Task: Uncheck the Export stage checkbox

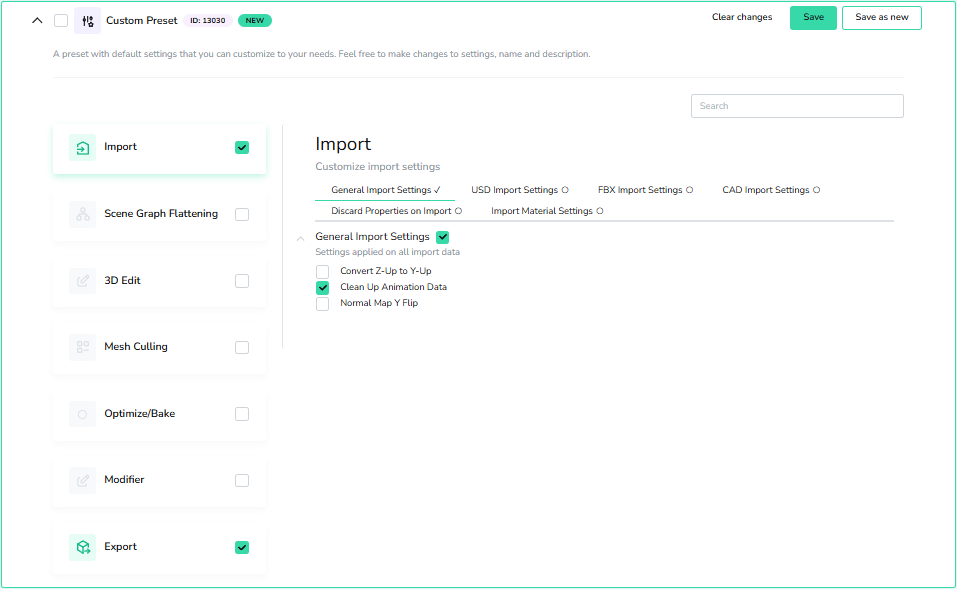Action: [241, 547]
